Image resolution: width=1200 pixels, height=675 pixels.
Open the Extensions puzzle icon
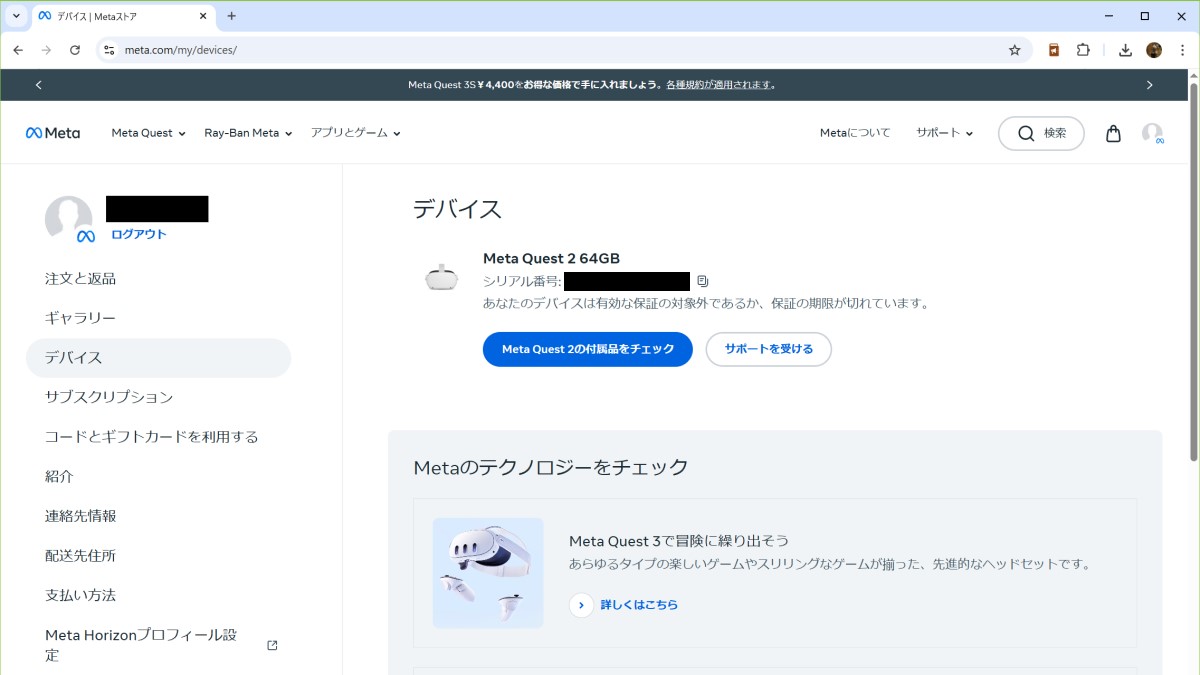pyautogui.click(x=1083, y=49)
